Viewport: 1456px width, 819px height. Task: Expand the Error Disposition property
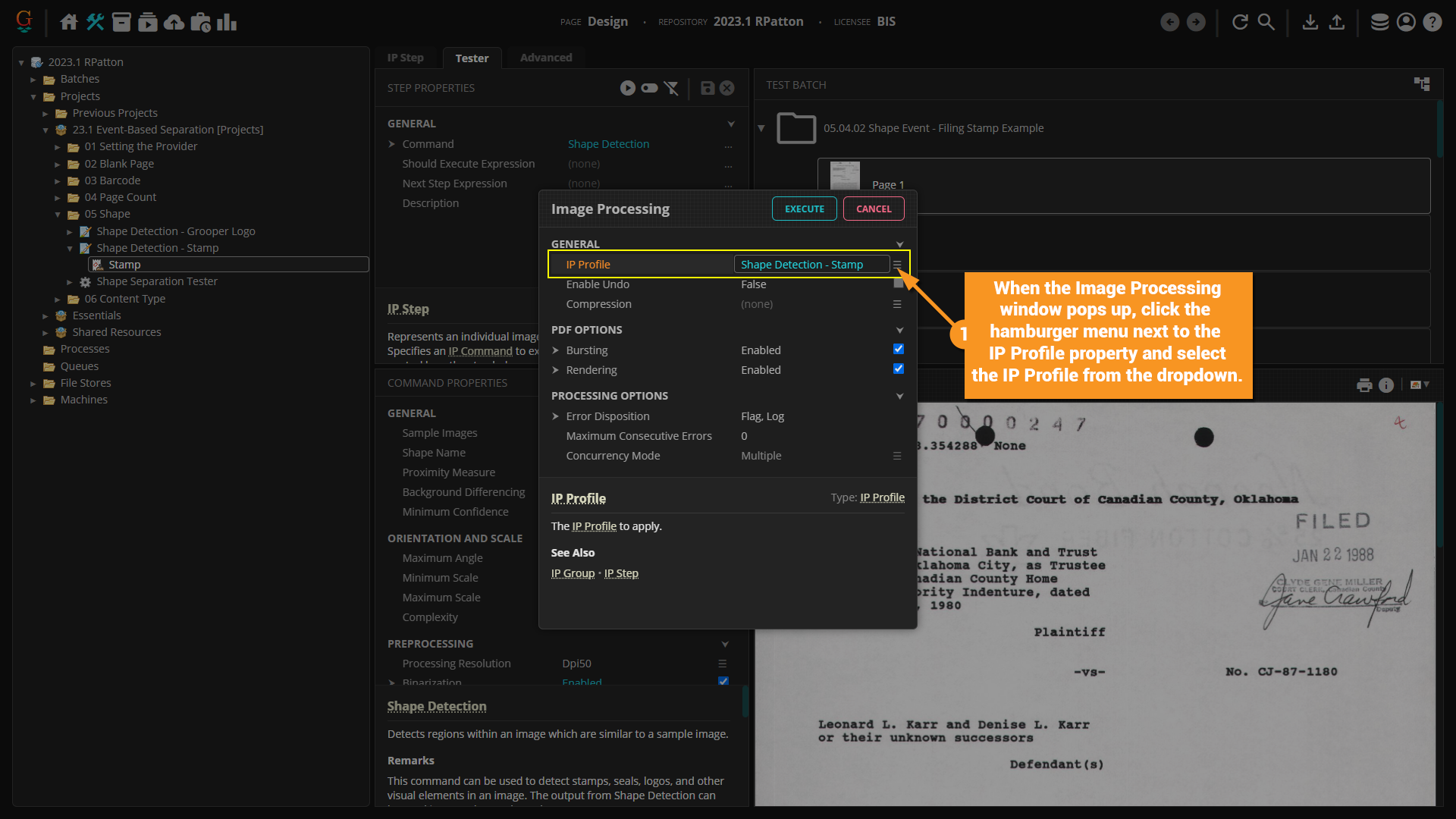[x=556, y=416]
